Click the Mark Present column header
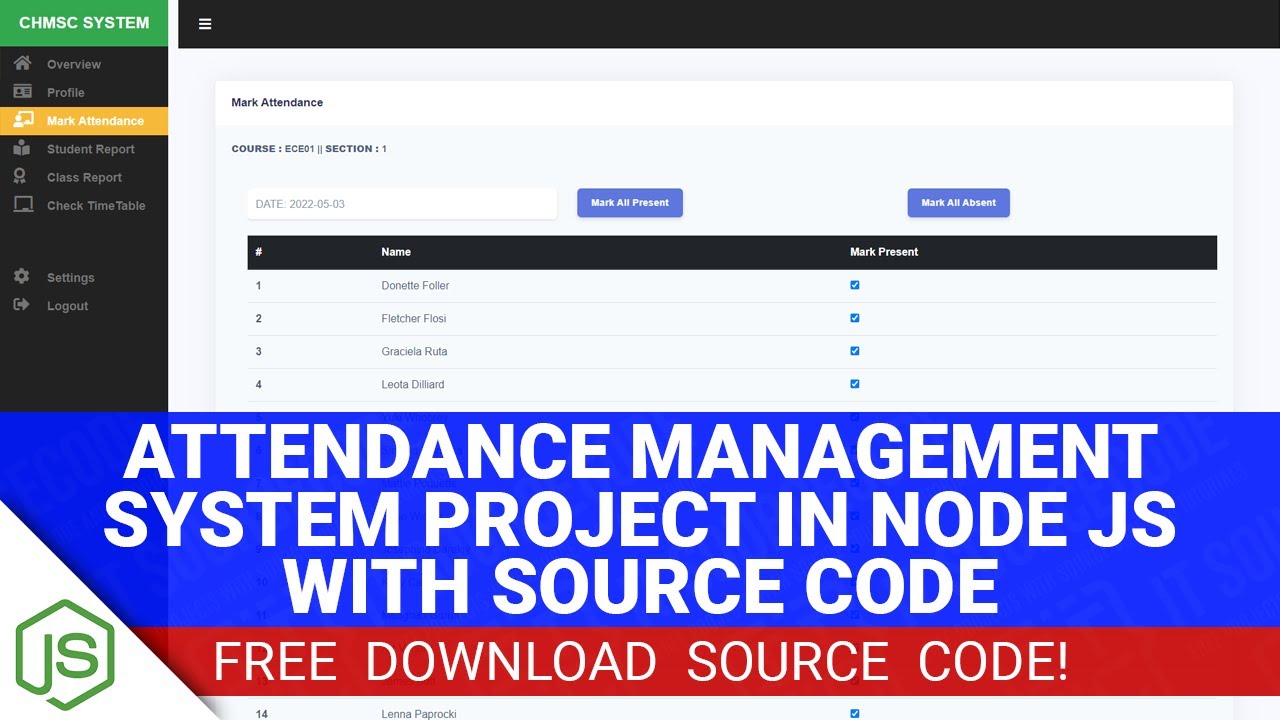Screen dimensions: 1280x720 (x=884, y=252)
